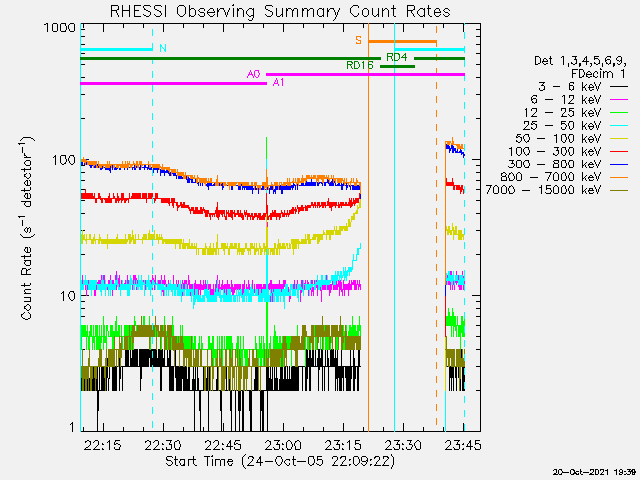Click the '50 - 100 keV' legend label
640x480 pixels.
558,138
